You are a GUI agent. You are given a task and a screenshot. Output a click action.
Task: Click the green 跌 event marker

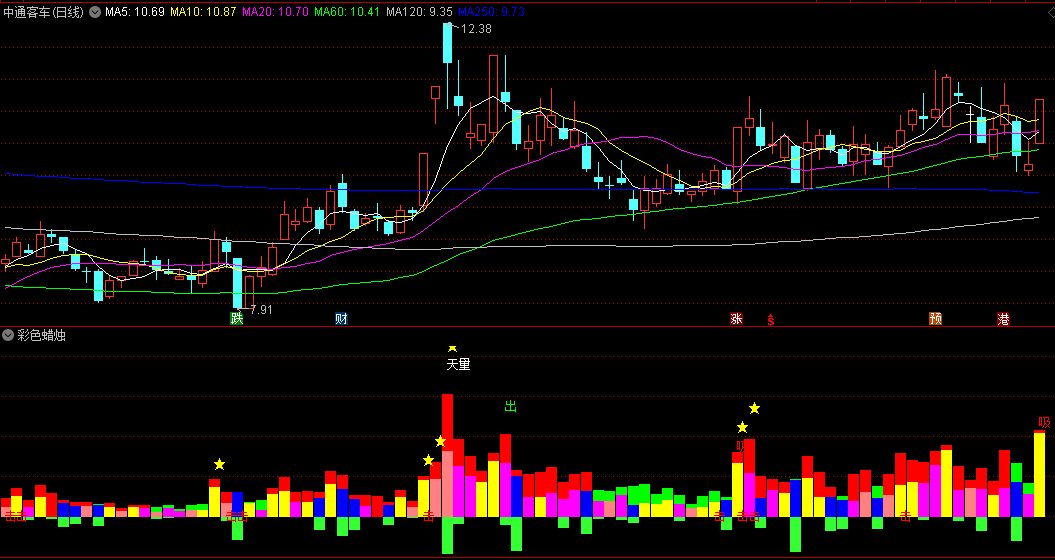click(236, 319)
